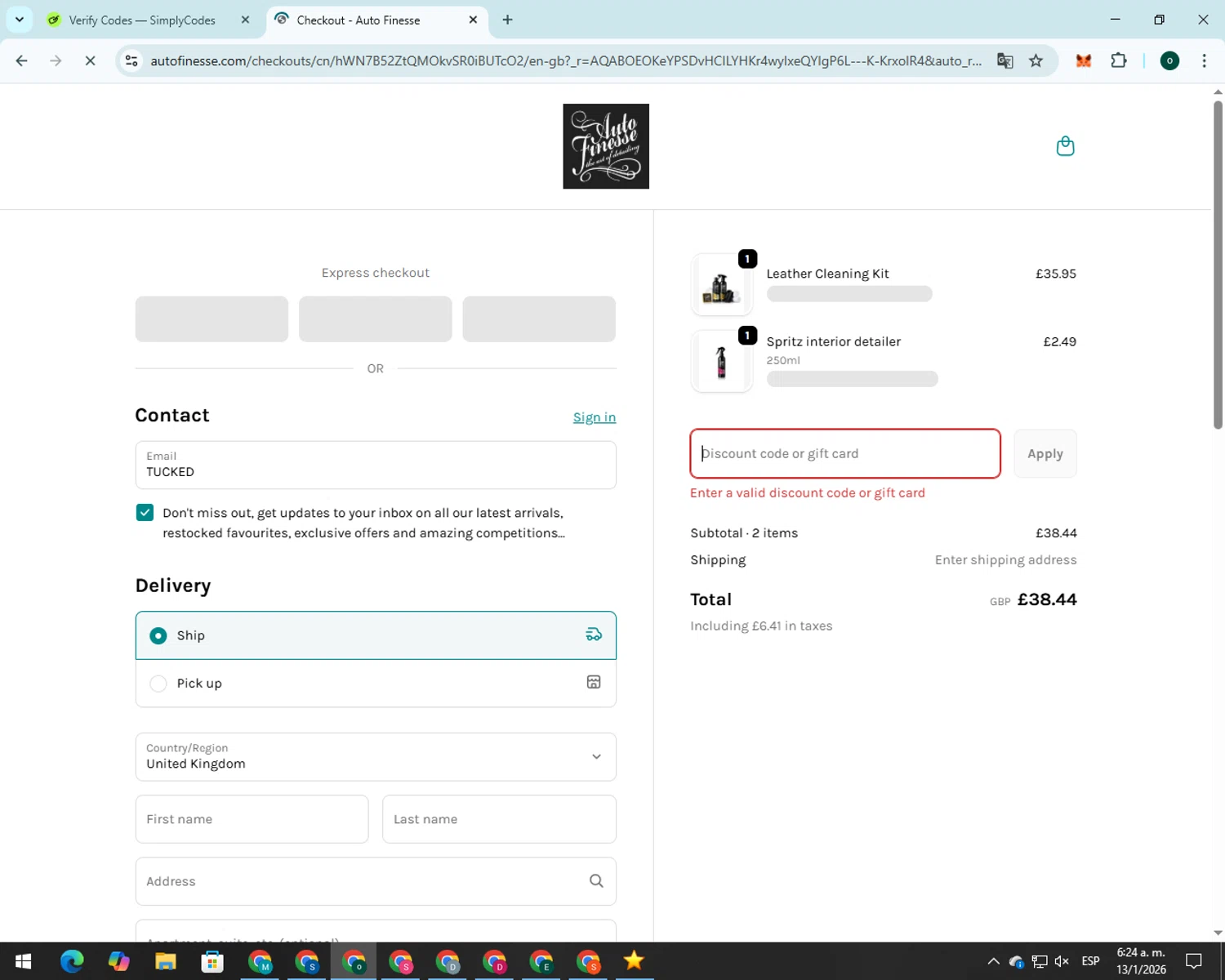Open the Chrome profile avatar

[x=1169, y=60]
